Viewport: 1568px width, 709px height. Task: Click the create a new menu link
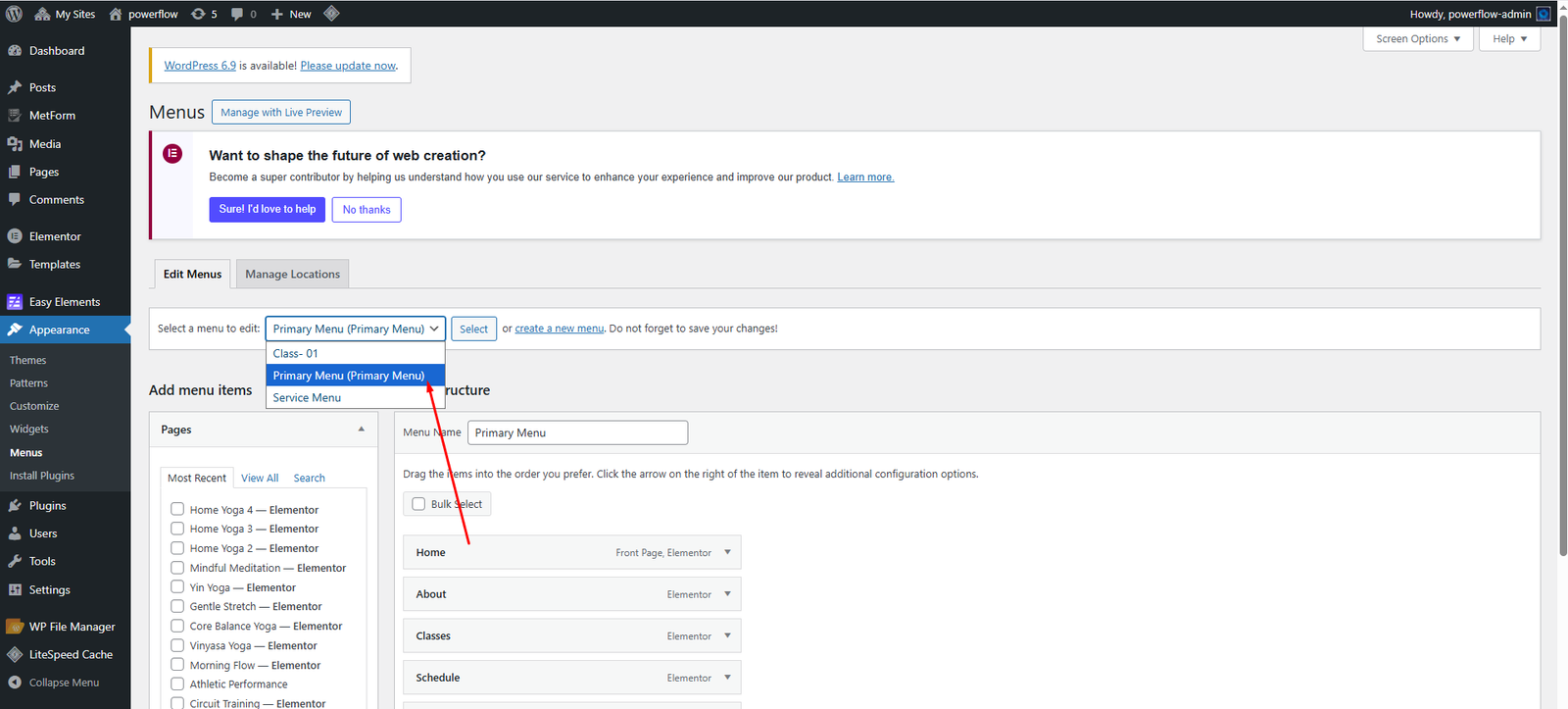tap(559, 329)
